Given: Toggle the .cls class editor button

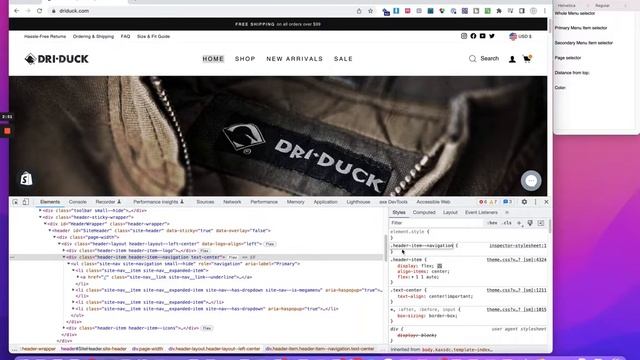Looking at the screenshot, I should (x=507, y=223).
